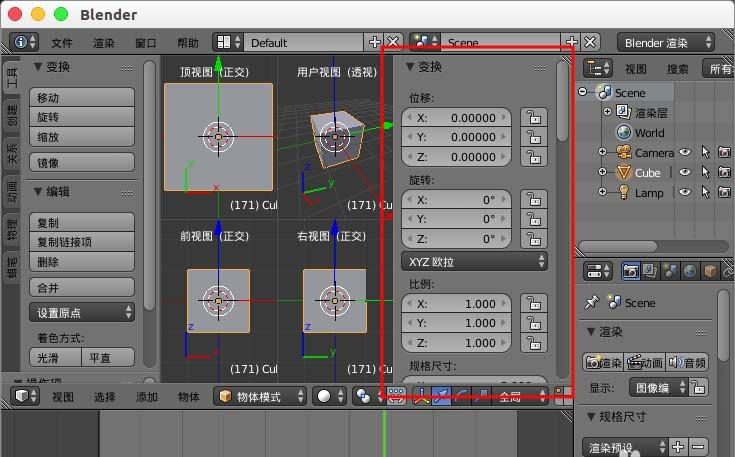735x457 pixels.
Task: Select the Scene tab icon in Properties
Action: click(x=670, y=271)
